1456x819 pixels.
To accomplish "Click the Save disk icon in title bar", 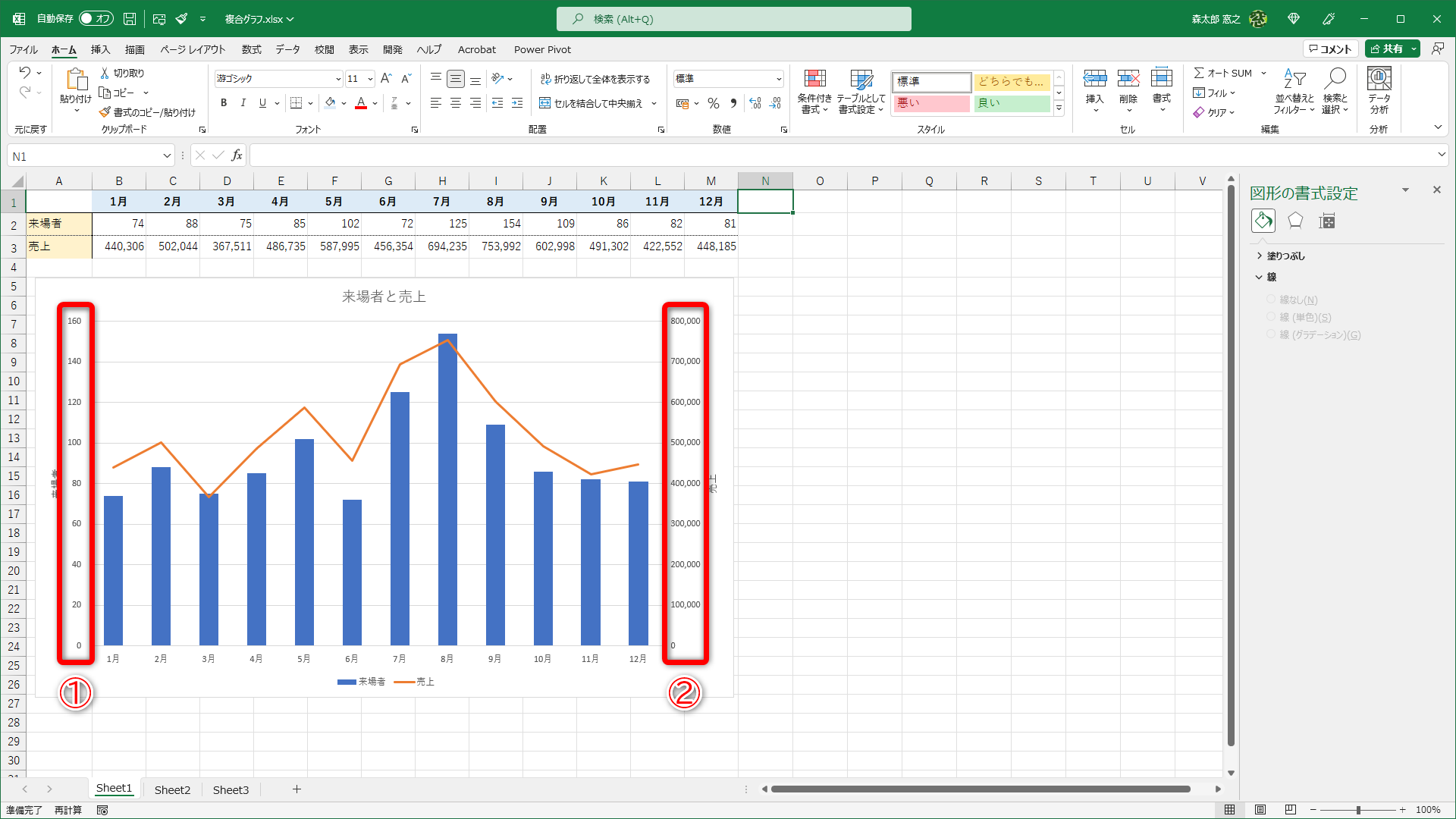I will 130,19.
